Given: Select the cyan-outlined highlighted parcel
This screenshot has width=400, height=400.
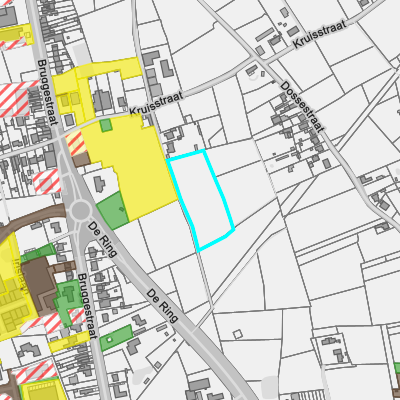Looking at the screenshot, I should [x=200, y=200].
